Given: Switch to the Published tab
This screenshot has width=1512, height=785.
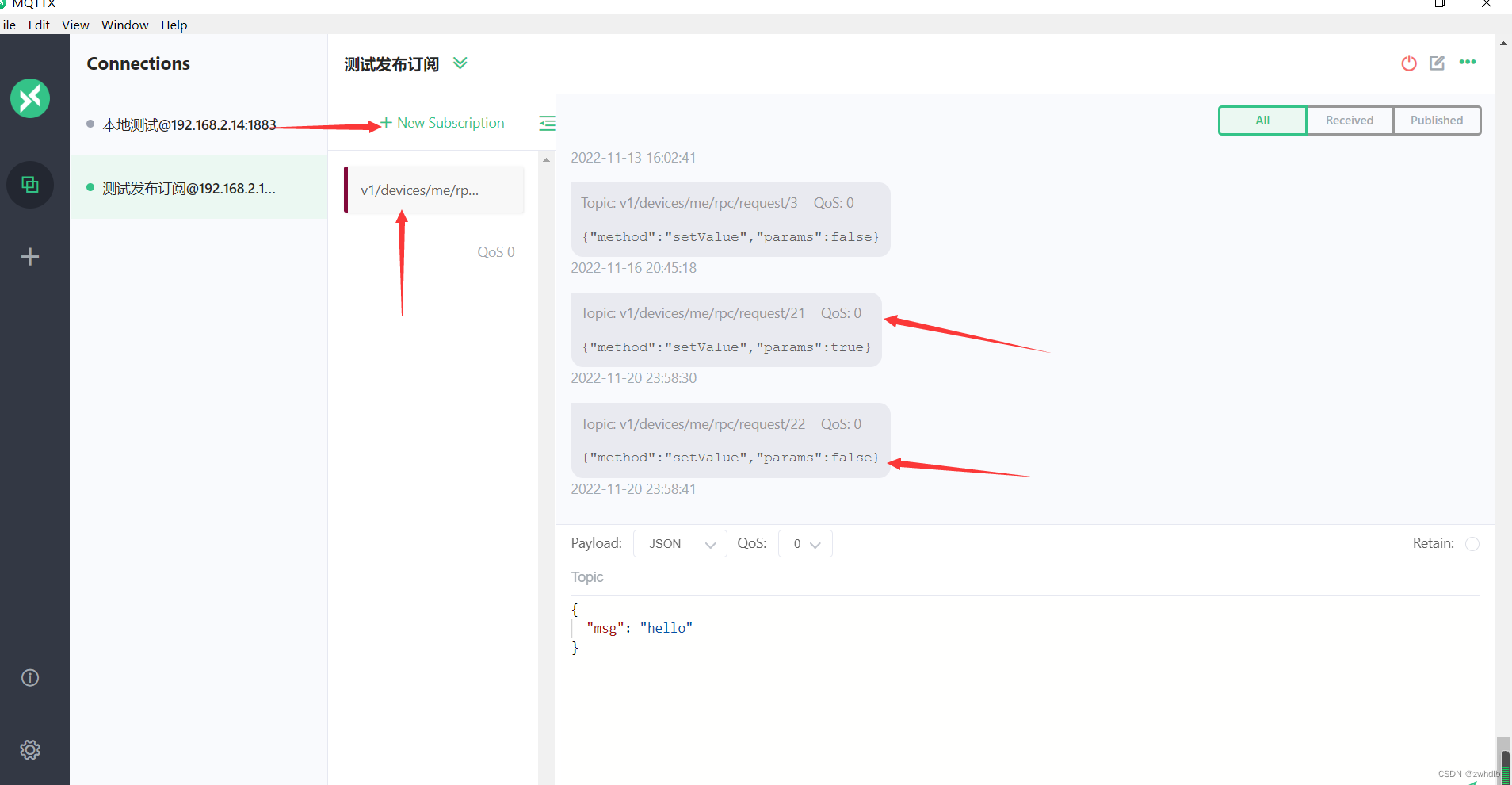Looking at the screenshot, I should point(1436,120).
